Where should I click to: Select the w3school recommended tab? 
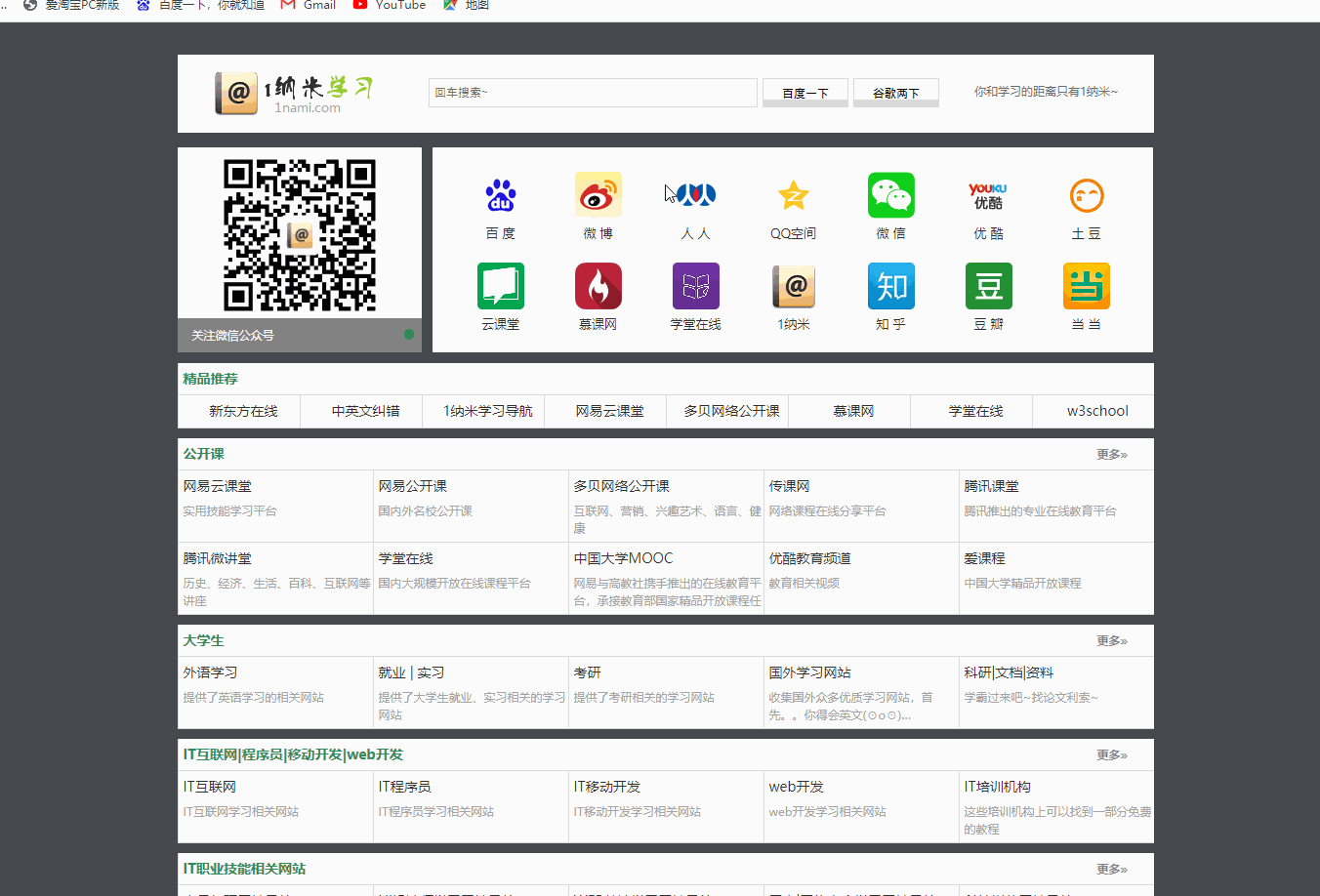pos(1096,411)
